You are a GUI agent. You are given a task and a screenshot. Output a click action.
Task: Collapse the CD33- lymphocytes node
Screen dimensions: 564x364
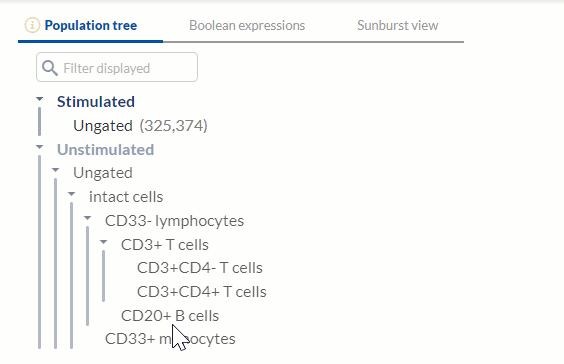click(x=87, y=218)
